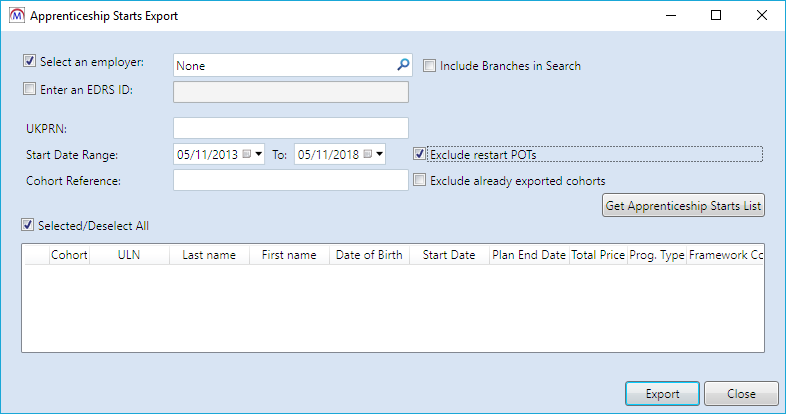786x414 pixels.
Task: Maximize the Apprenticeship Starts Export window
Action: pyautogui.click(x=716, y=16)
